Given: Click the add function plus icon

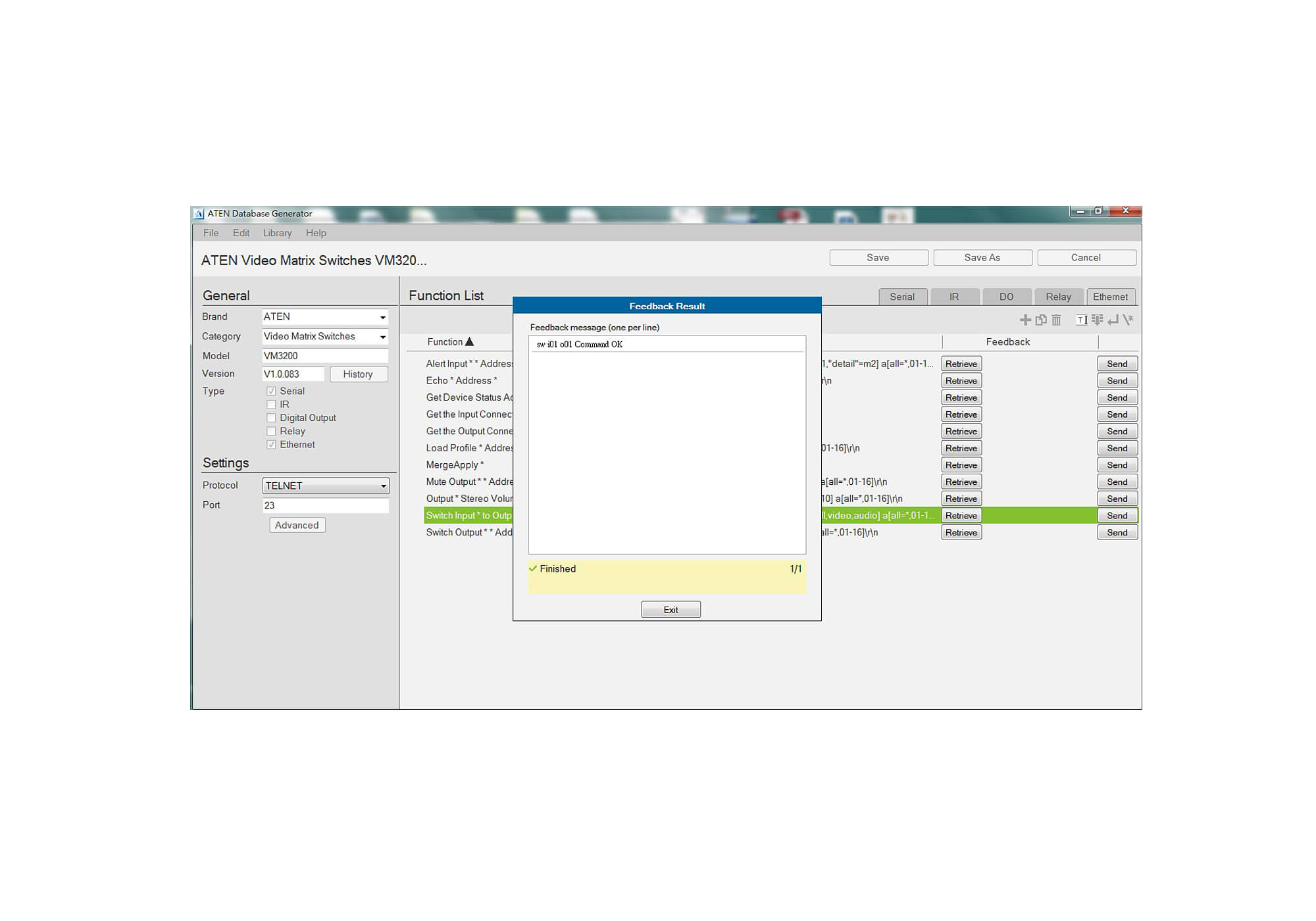Looking at the screenshot, I should 1025,320.
